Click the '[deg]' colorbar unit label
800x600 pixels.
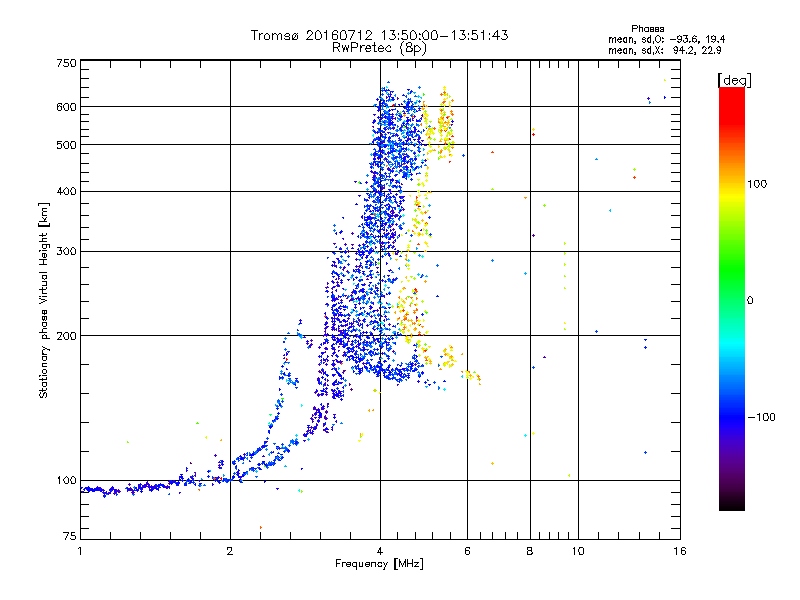click(734, 81)
